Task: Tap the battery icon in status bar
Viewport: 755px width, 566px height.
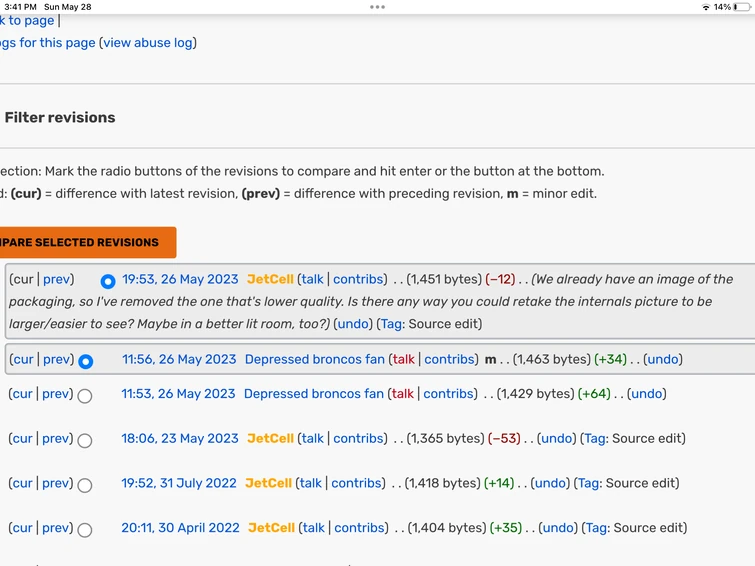Action: pyautogui.click(x=741, y=7)
